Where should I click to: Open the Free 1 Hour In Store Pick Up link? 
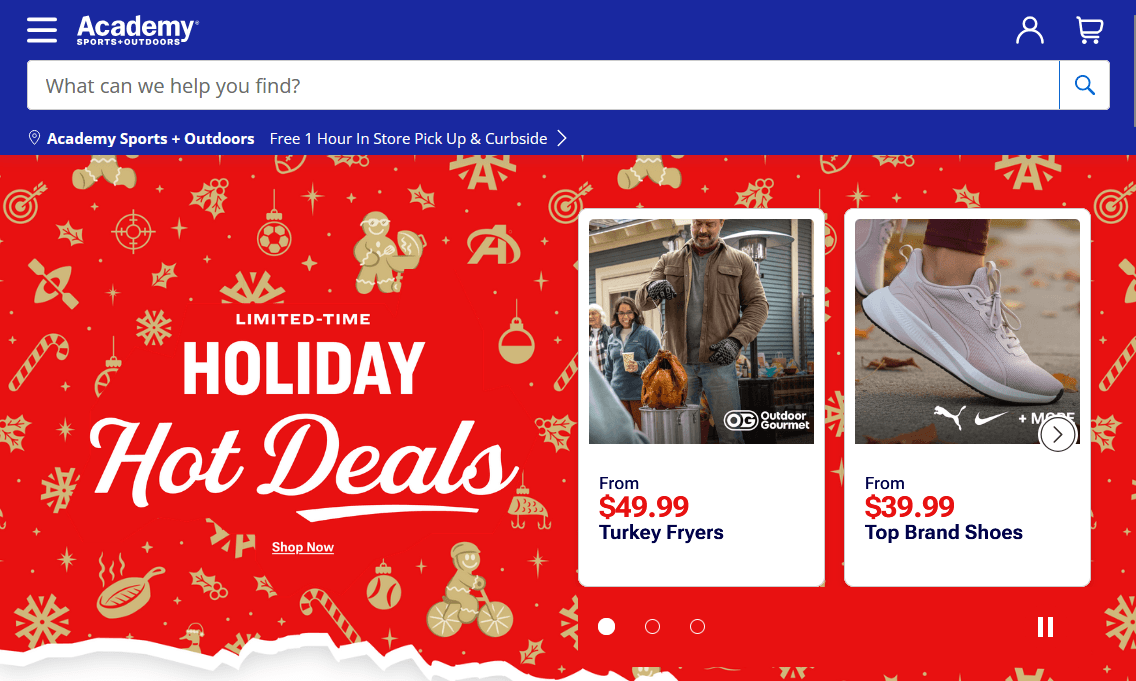tap(408, 139)
